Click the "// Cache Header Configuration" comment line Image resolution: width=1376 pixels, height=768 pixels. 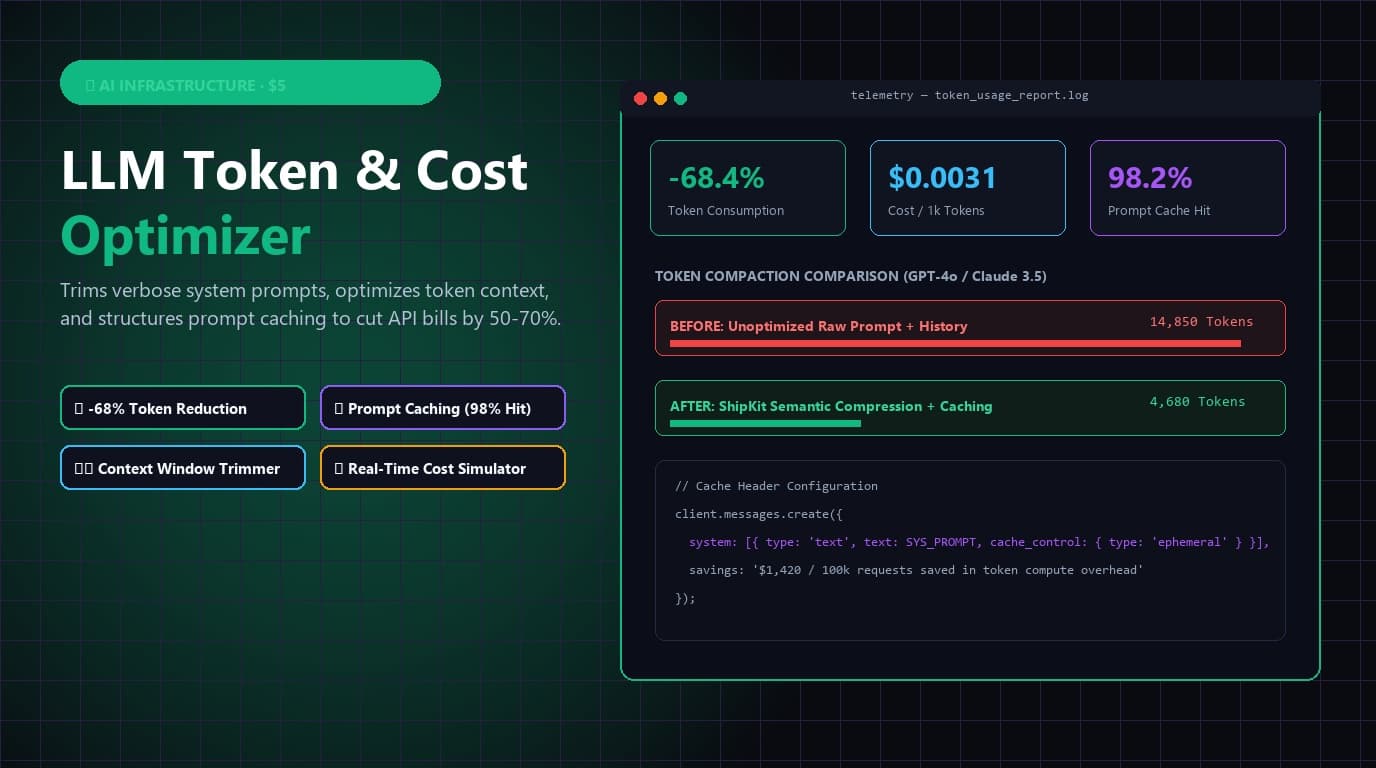tap(777, 486)
